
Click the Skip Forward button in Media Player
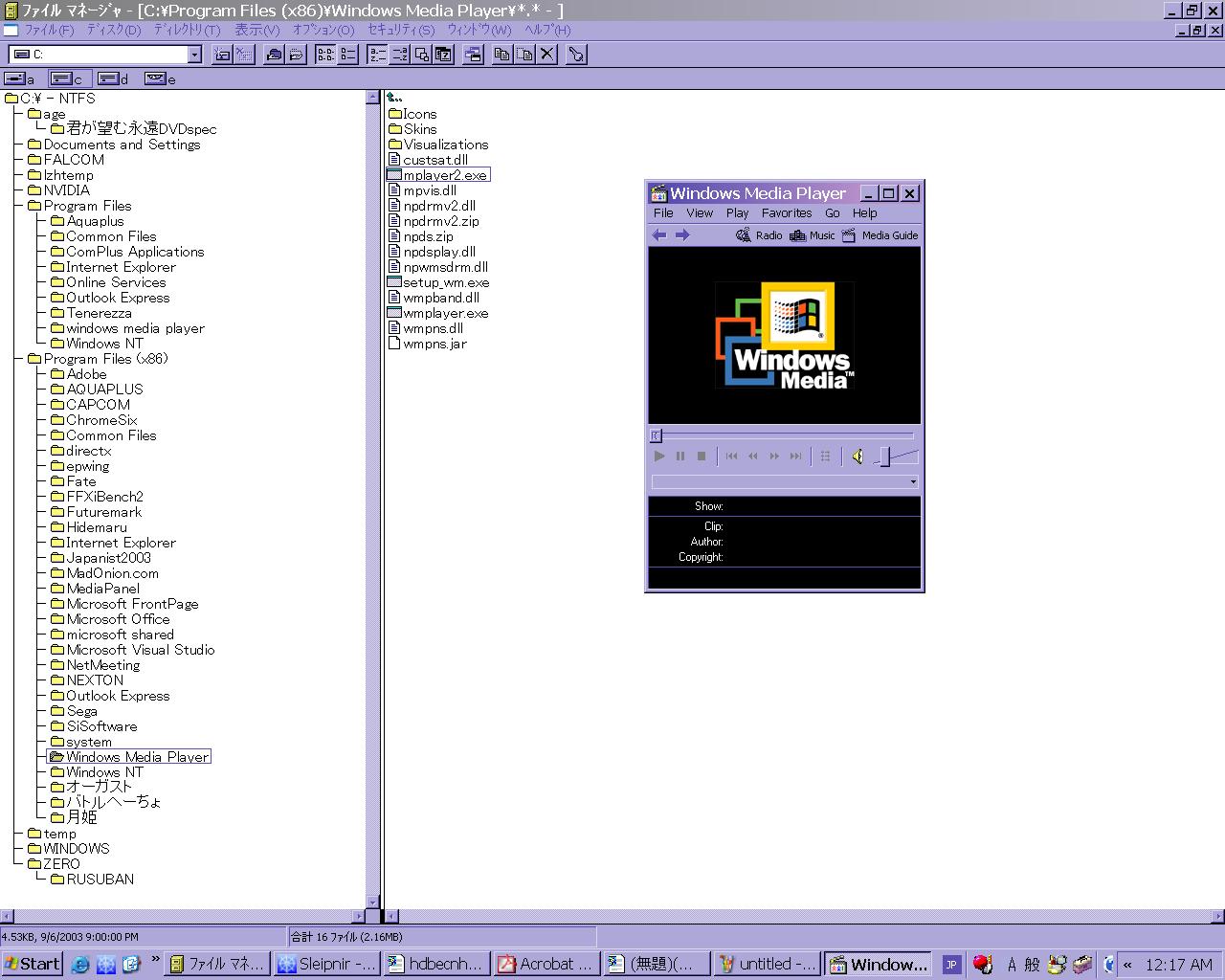(795, 457)
